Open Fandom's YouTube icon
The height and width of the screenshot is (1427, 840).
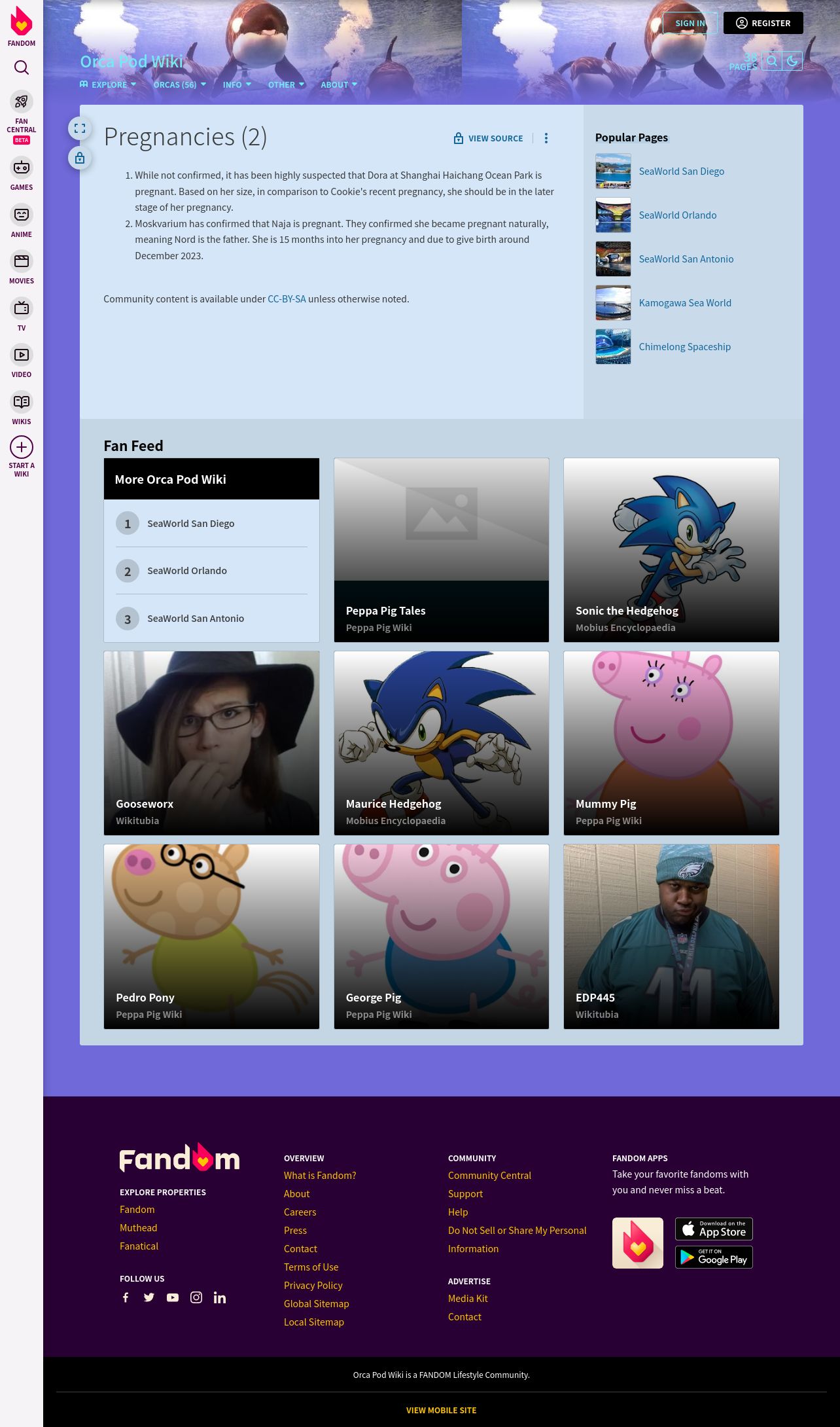pos(173,1297)
